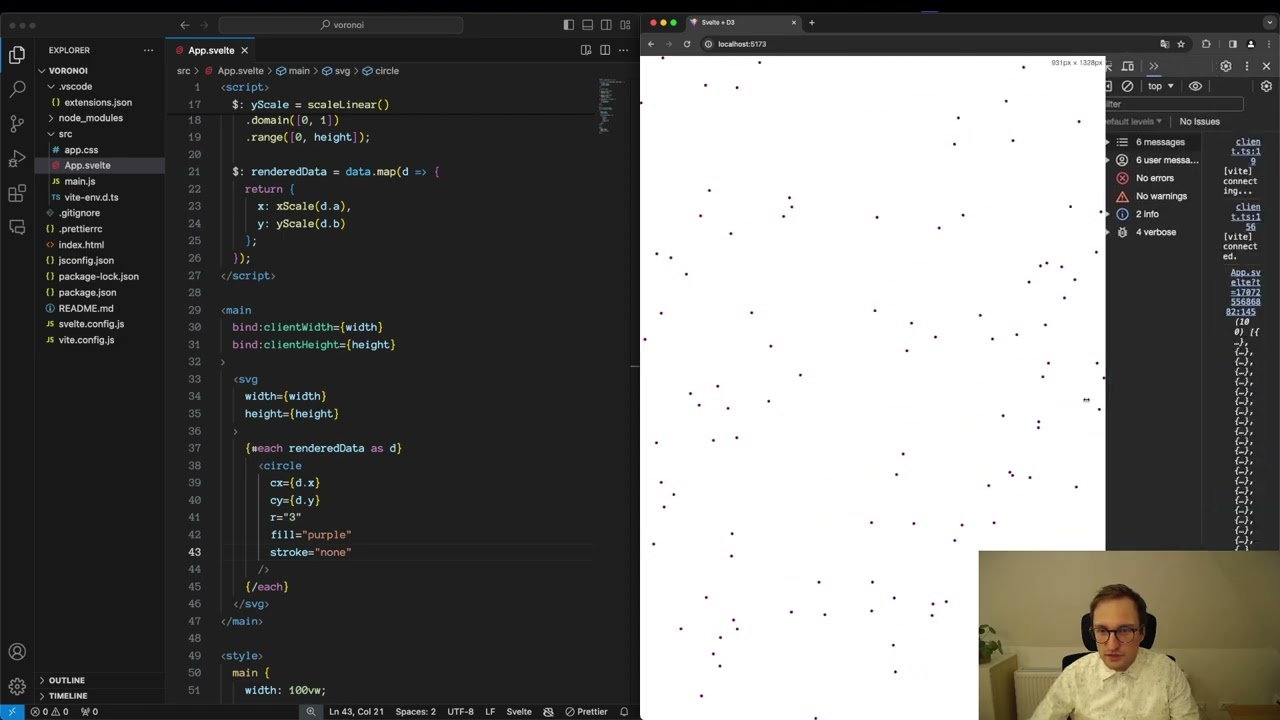Image resolution: width=1280 pixels, height=720 pixels.
Task: Open Manage gear in VS Code activity bar
Action: pyautogui.click(x=17, y=686)
